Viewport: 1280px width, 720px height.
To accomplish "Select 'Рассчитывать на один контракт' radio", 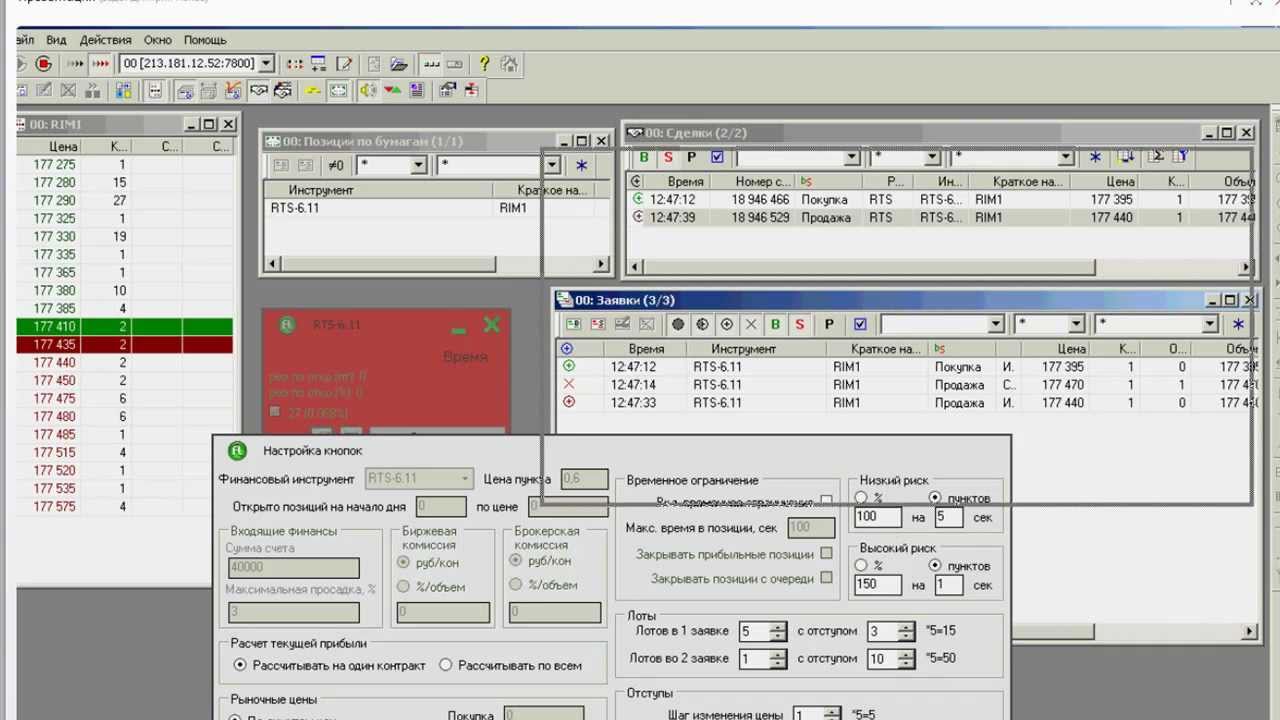I will (239, 665).
